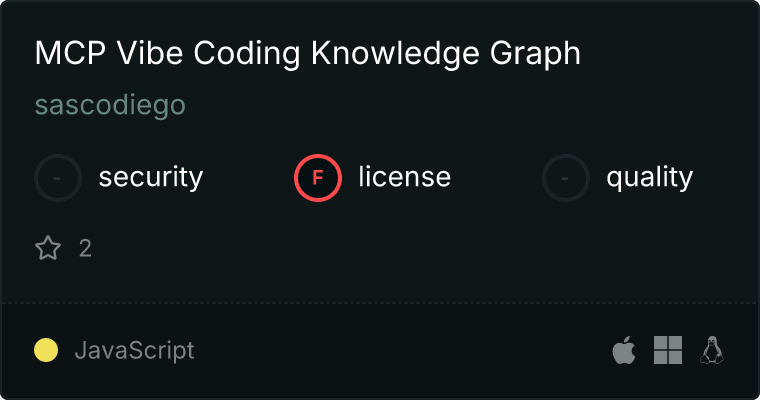
Task: Click the quality score dash badge
Action: [566, 178]
